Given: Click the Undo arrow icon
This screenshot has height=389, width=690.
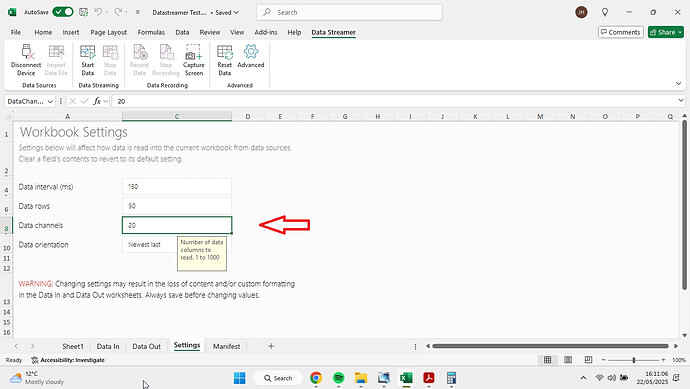Looking at the screenshot, I should click(x=99, y=12).
